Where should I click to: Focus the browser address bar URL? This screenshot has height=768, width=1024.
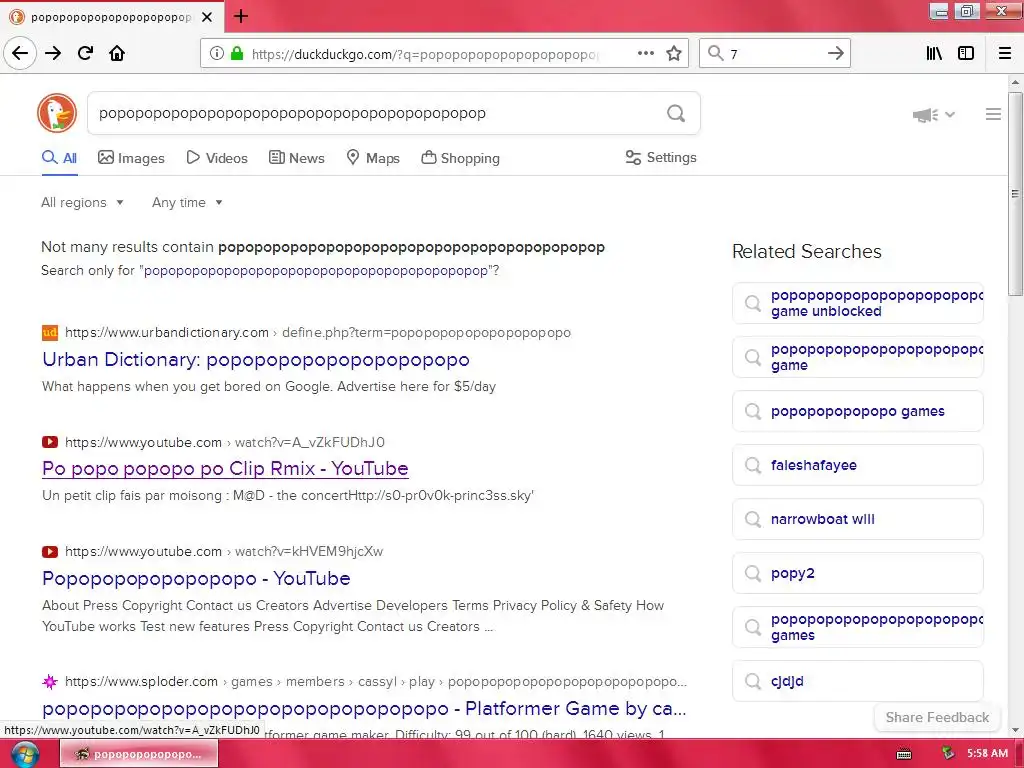pyautogui.click(x=424, y=54)
